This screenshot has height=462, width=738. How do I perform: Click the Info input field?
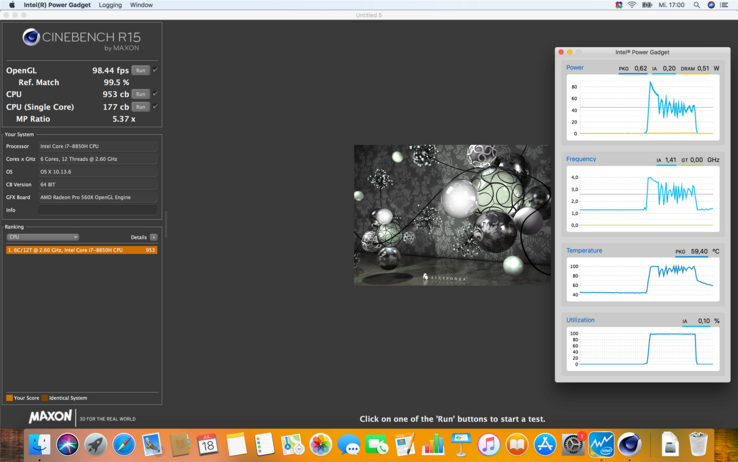98,210
